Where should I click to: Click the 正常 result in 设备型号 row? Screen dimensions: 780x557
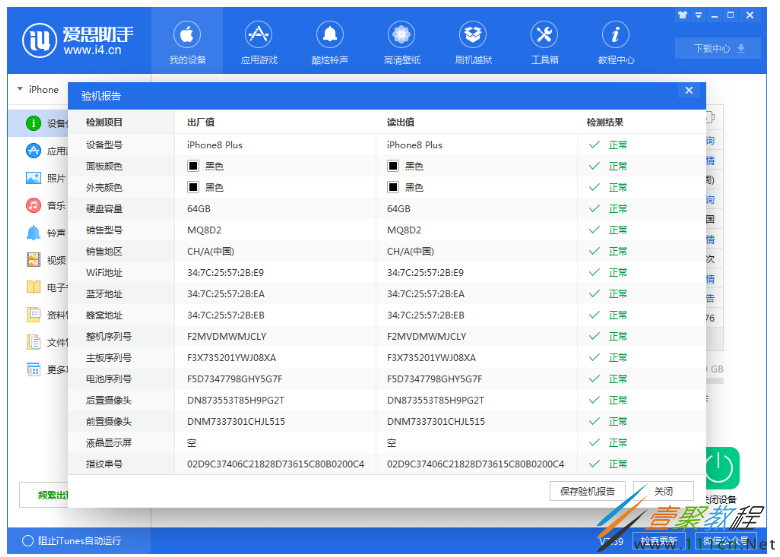[x=618, y=145]
